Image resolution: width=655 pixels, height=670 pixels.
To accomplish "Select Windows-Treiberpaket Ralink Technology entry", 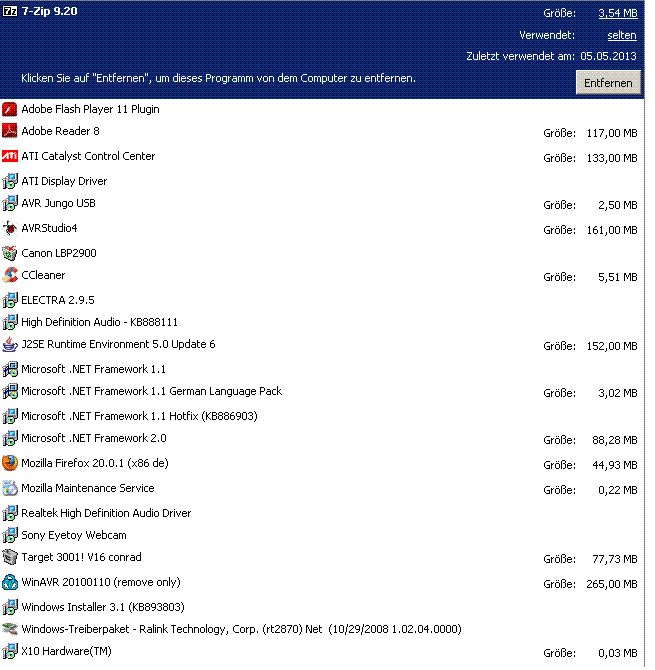I will 241,629.
